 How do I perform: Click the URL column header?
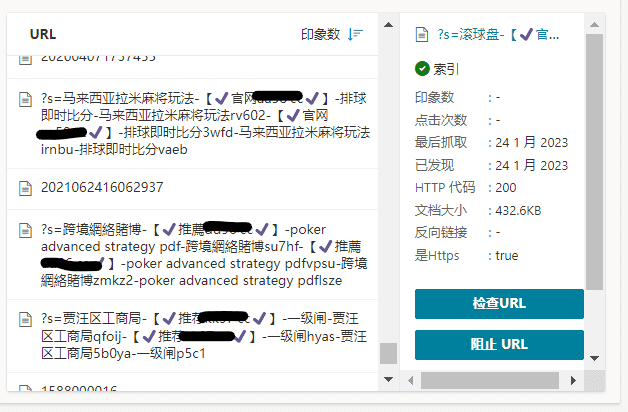pos(43,34)
